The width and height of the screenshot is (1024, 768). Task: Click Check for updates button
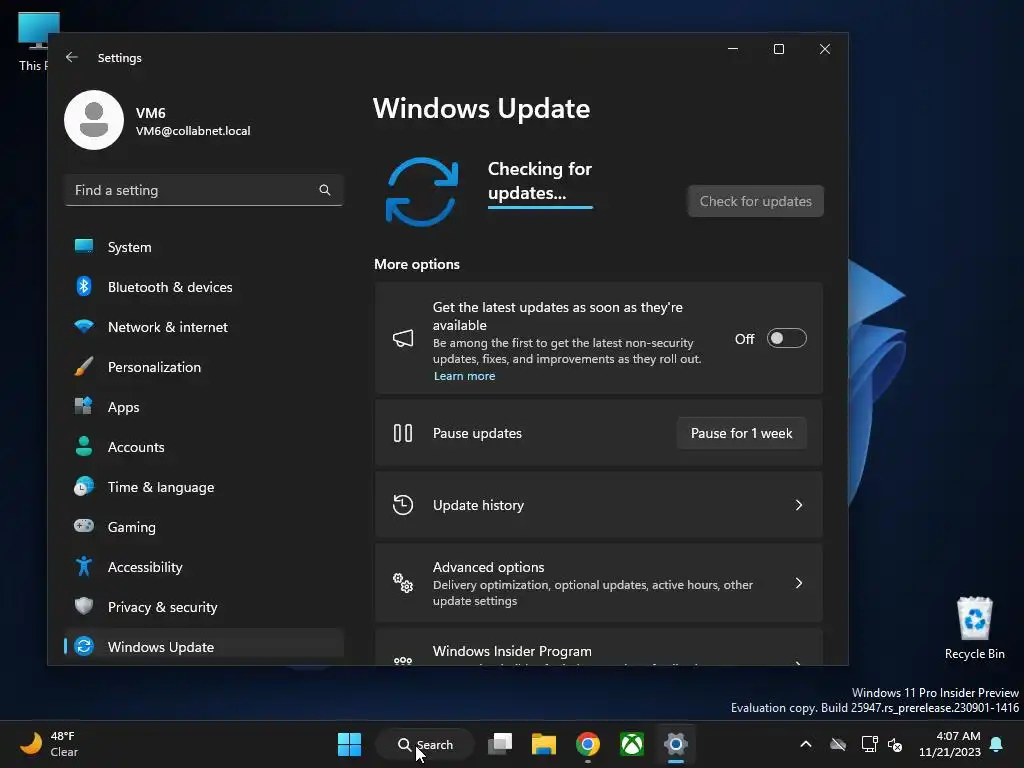click(x=756, y=201)
